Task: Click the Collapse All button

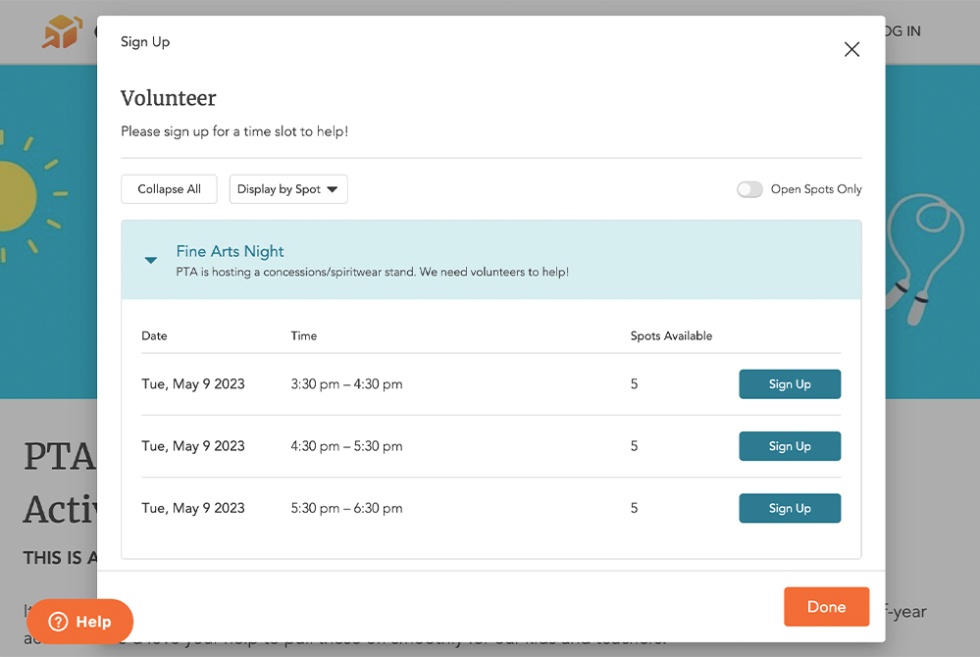Action: (x=168, y=189)
